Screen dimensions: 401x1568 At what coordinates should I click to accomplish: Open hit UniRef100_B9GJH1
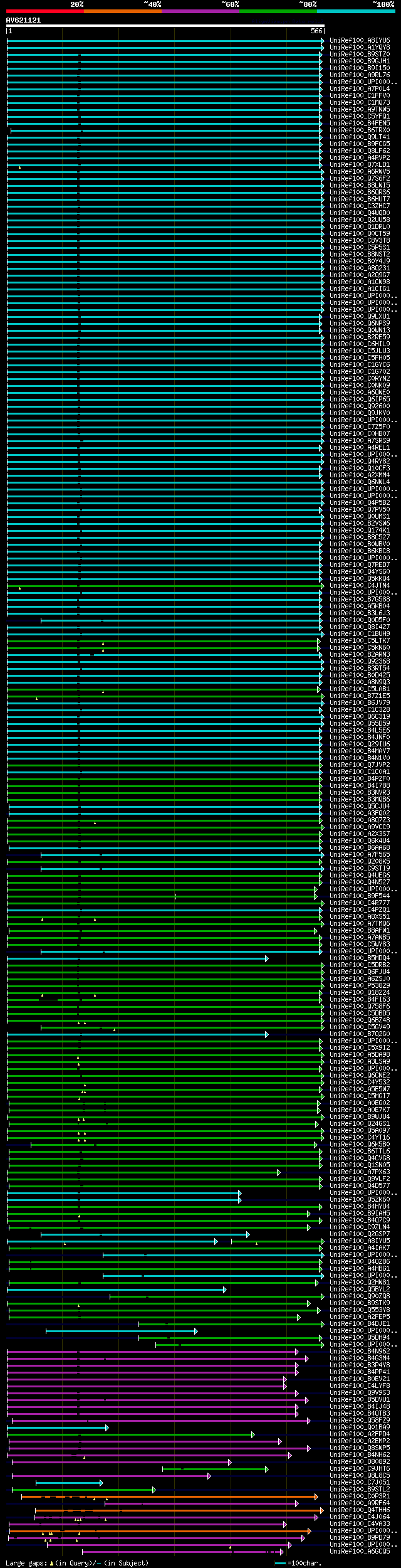[x=360, y=61]
